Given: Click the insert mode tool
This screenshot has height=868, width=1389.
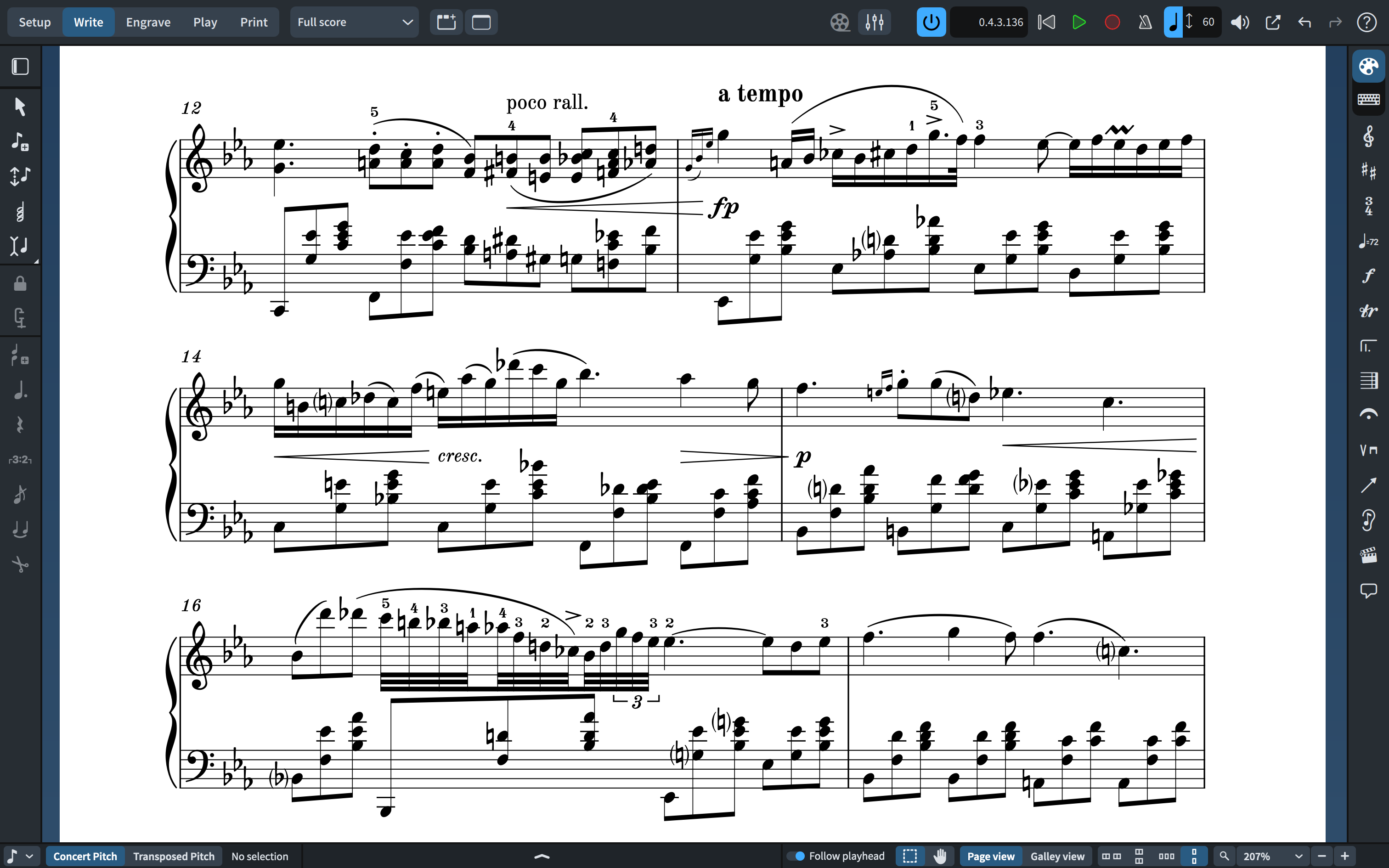Looking at the screenshot, I should pyautogui.click(x=20, y=246).
